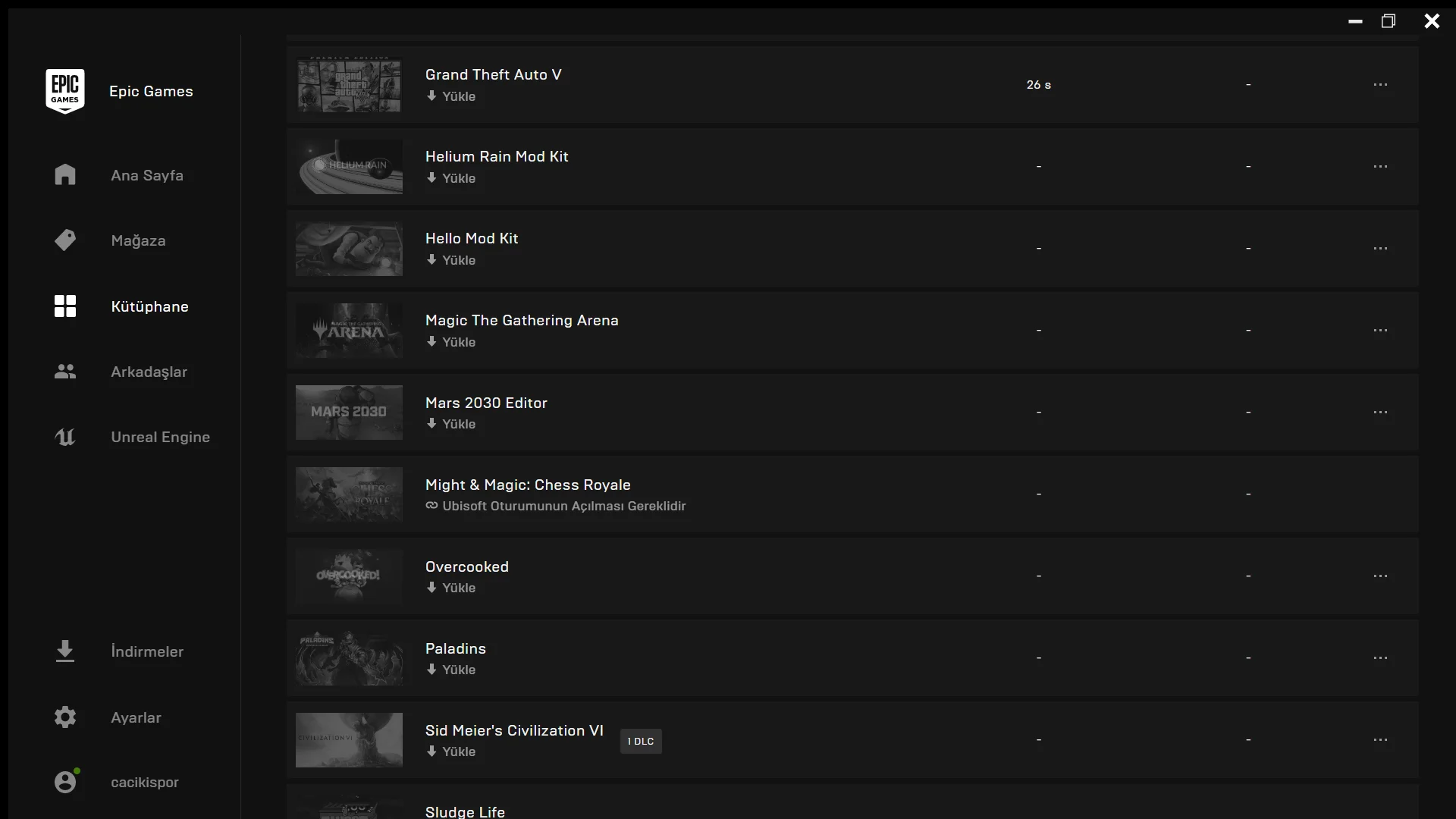Click Yükle under Helium Rain Mod Kit

(452, 178)
